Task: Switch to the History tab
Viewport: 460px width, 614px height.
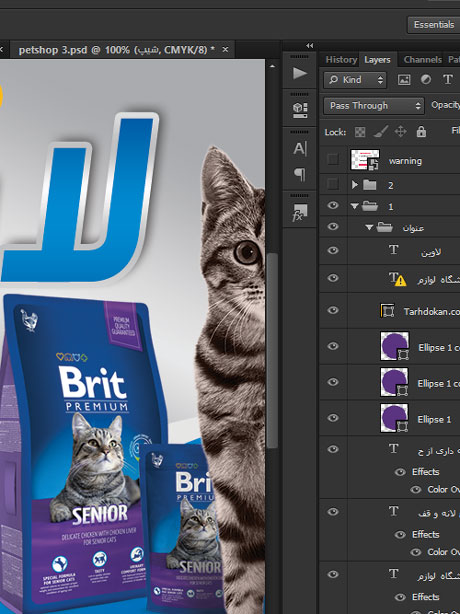Action: coord(341,60)
